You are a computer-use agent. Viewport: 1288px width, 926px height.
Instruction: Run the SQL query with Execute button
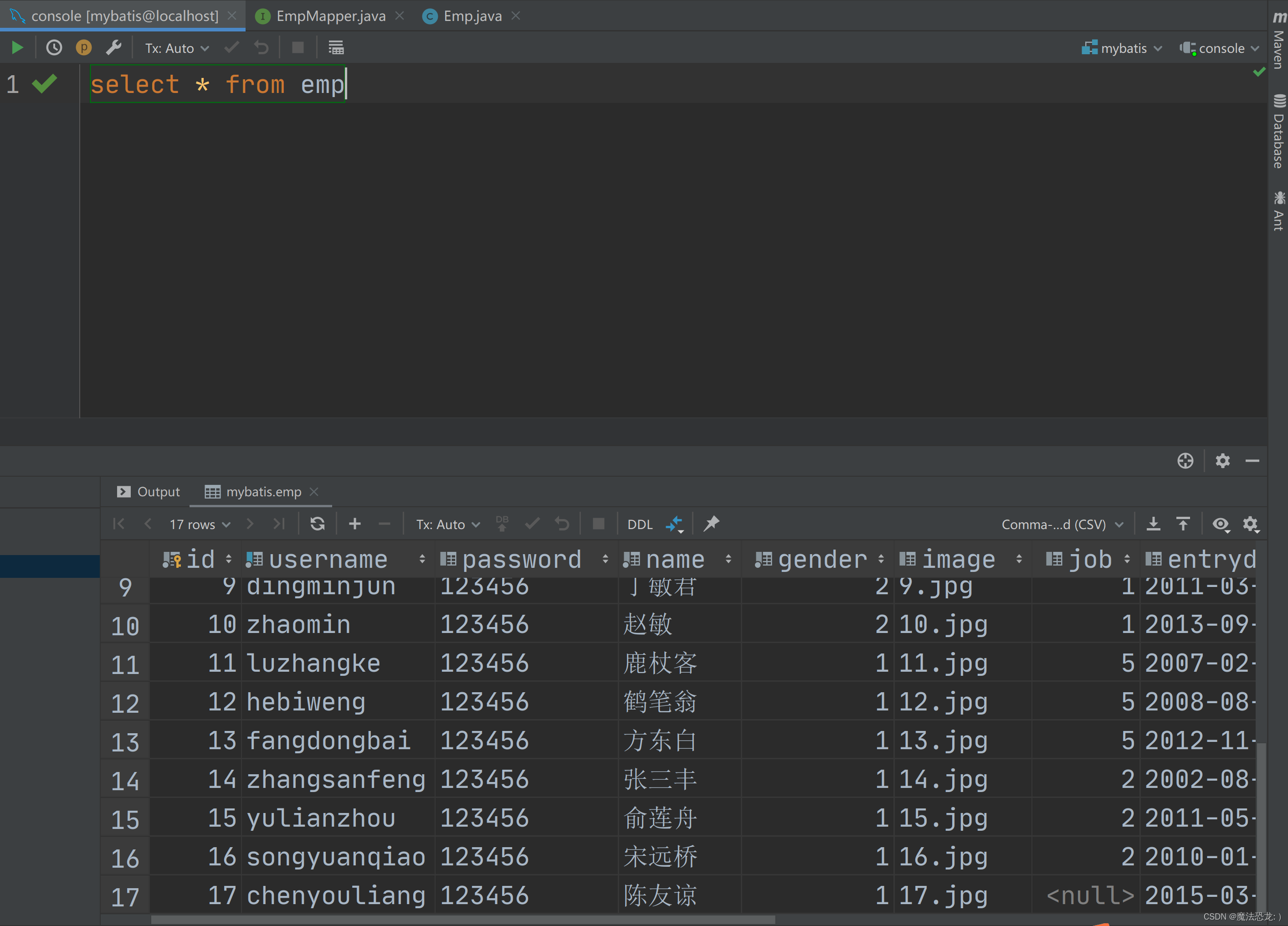(17, 48)
